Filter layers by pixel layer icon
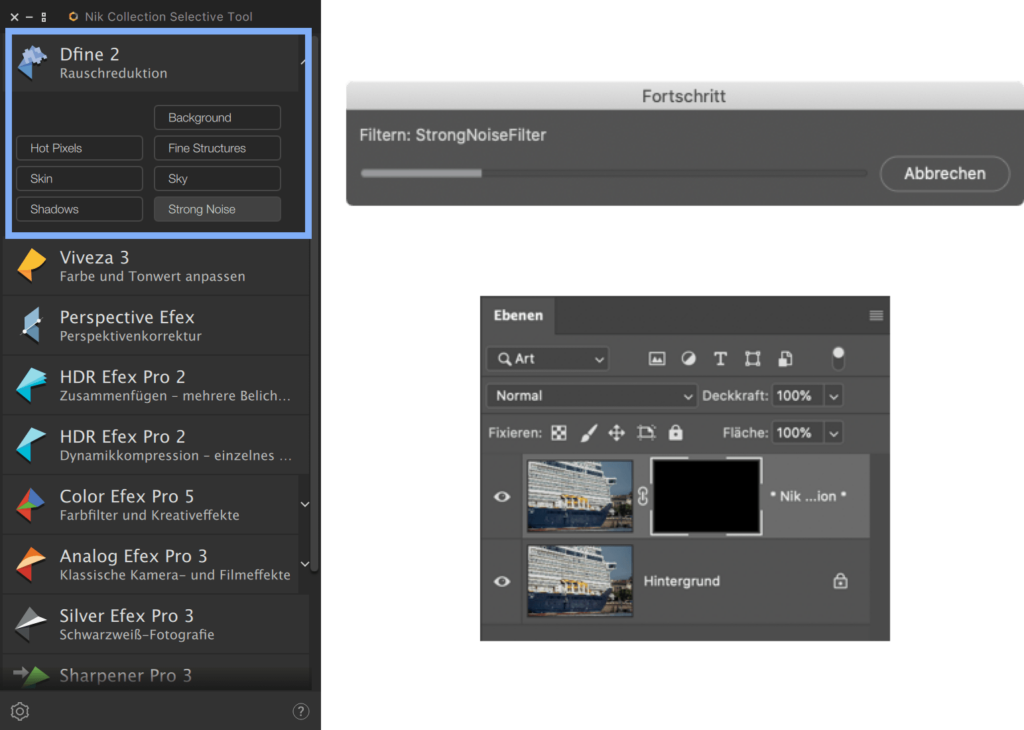This screenshot has width=1024, height=730. pyautogui.click(x=657, y=358)
